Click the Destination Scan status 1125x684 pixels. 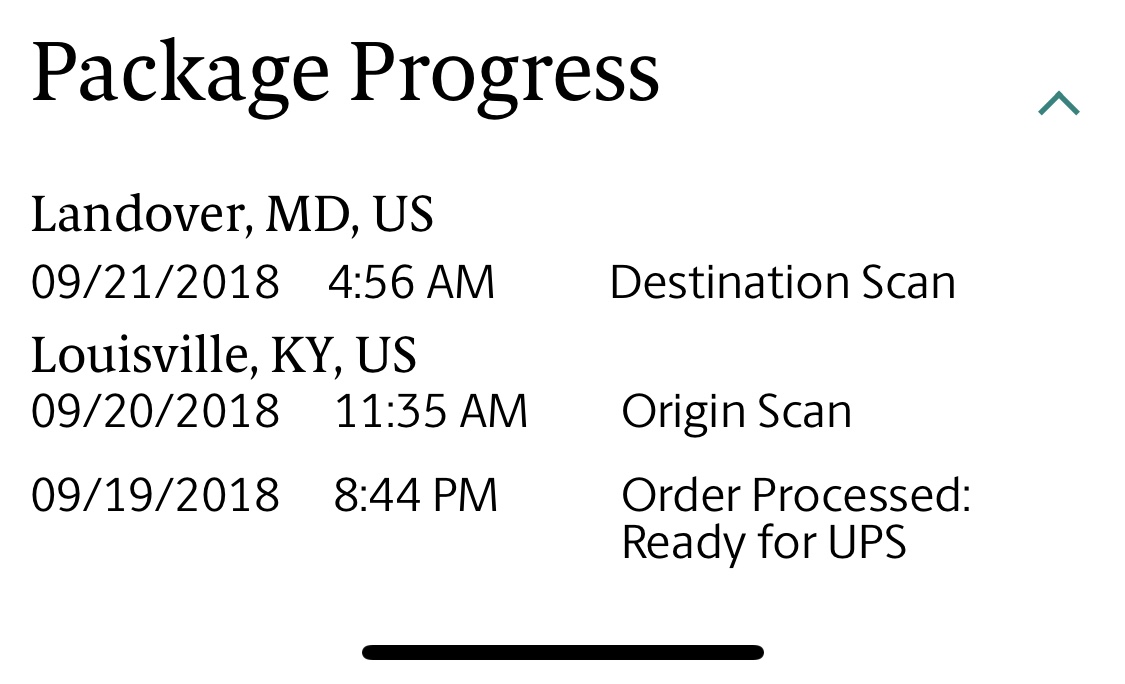(782, 283)
